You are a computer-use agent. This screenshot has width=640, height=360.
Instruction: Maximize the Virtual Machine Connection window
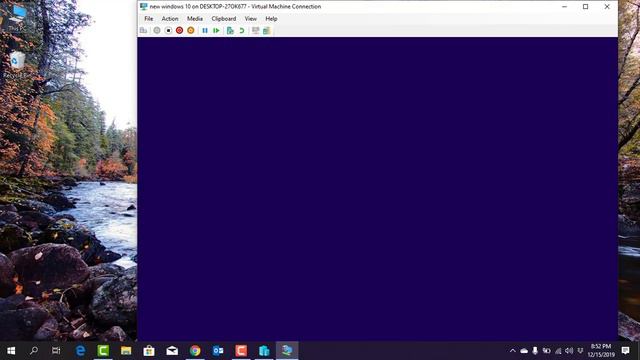585,7
